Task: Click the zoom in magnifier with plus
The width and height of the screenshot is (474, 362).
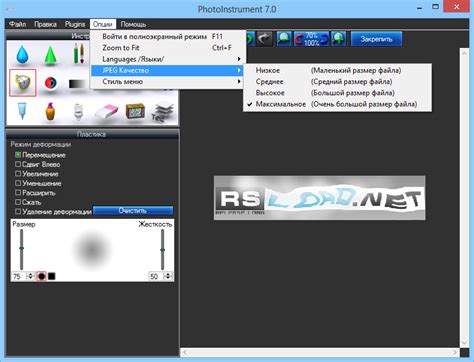Action: (339, 39)
